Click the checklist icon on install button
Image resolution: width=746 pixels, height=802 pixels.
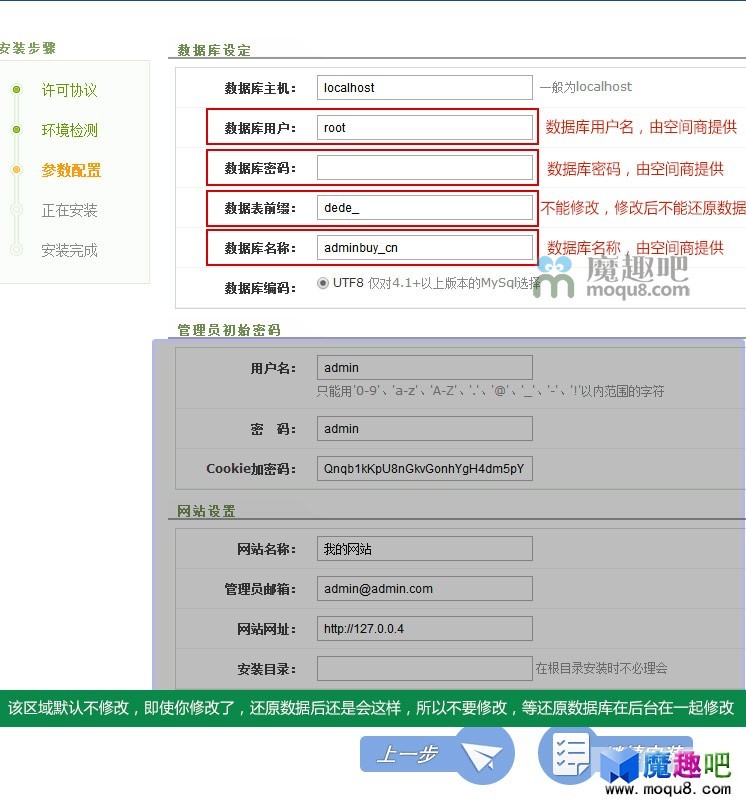coord(571,755)
